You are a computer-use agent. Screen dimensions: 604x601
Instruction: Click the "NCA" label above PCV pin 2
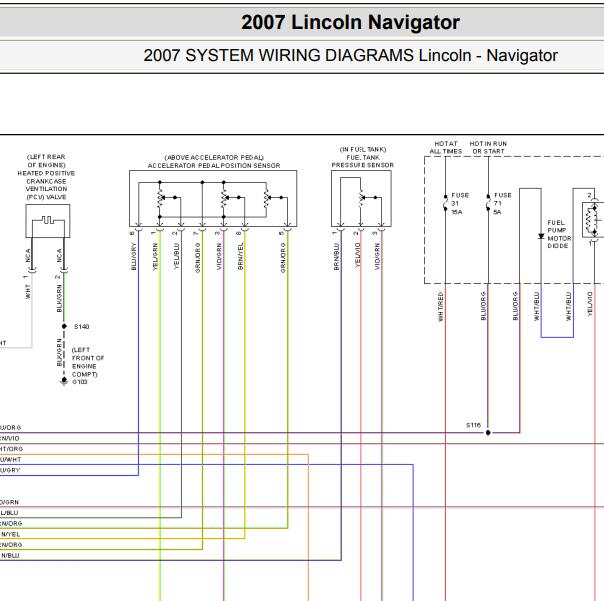click(x=59, y=255)
